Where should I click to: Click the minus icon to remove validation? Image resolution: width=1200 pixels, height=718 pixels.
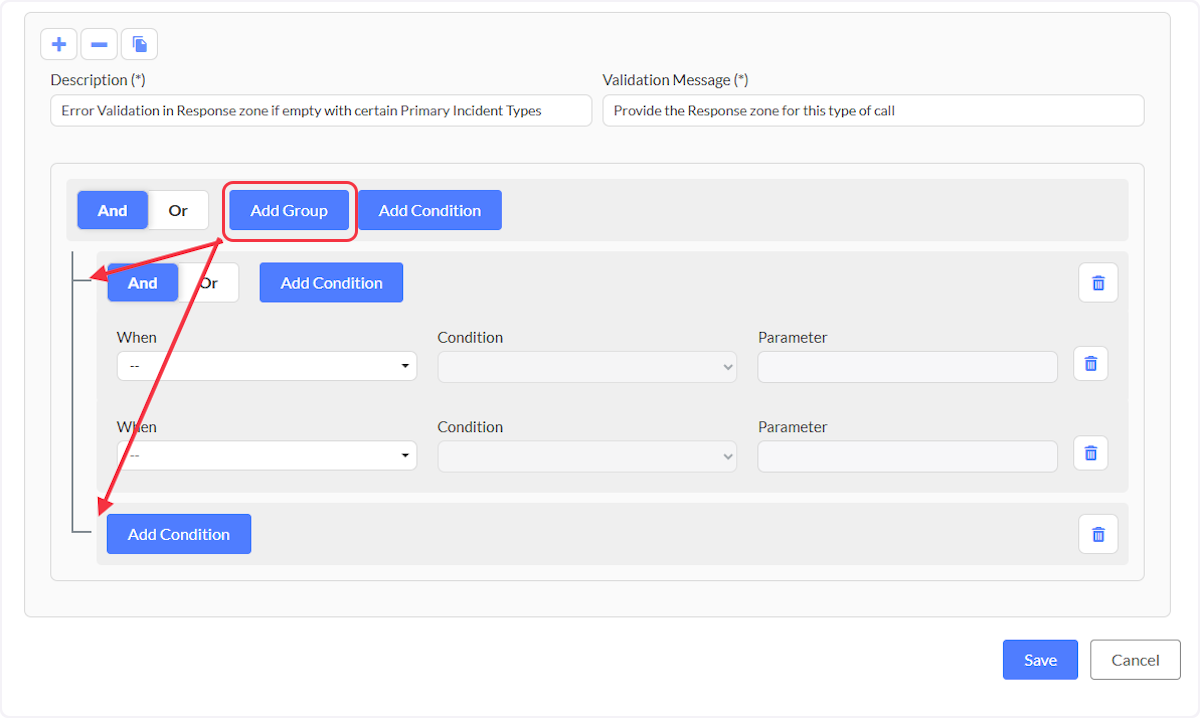pos(99,44)
